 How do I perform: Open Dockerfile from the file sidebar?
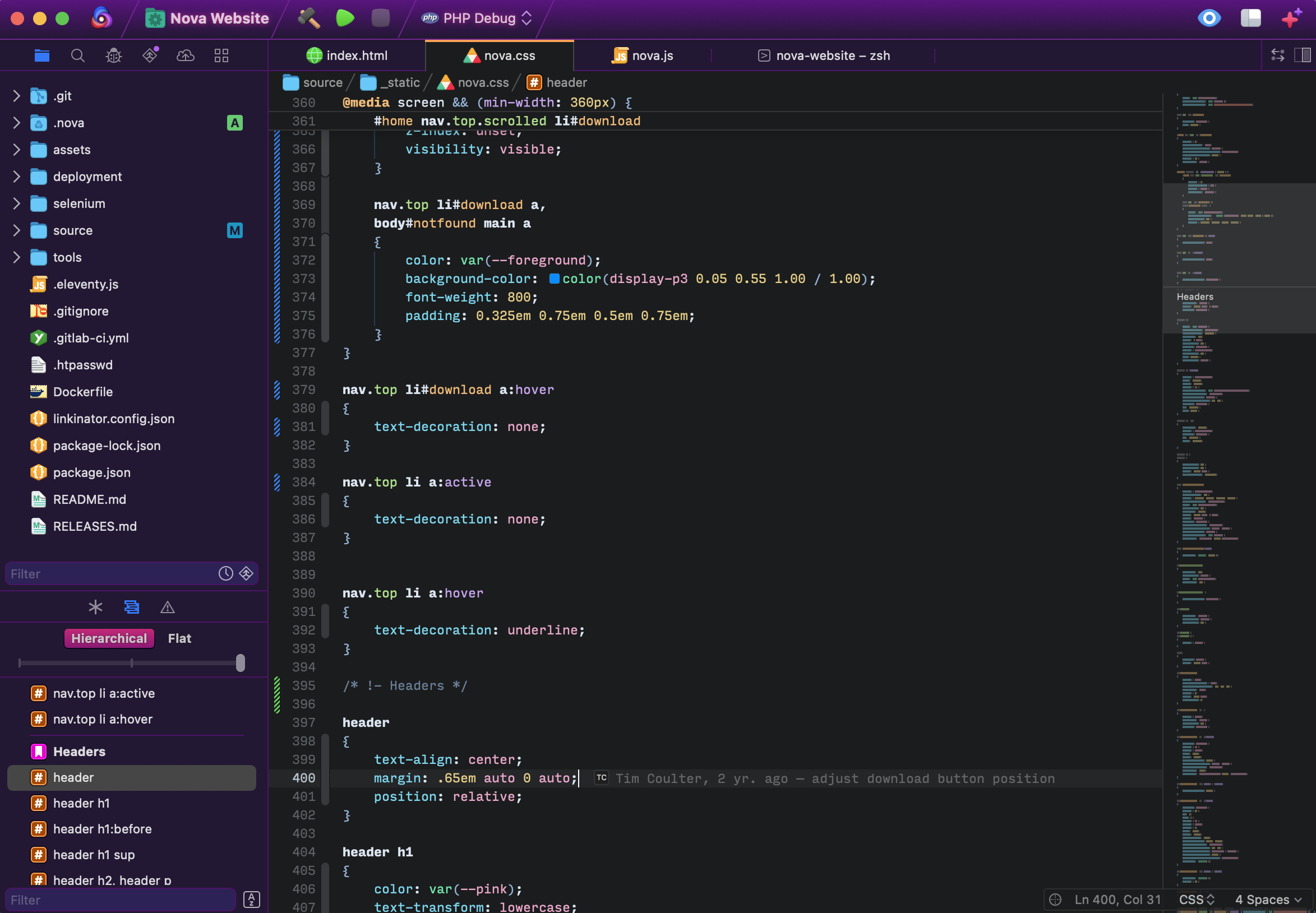83,391
